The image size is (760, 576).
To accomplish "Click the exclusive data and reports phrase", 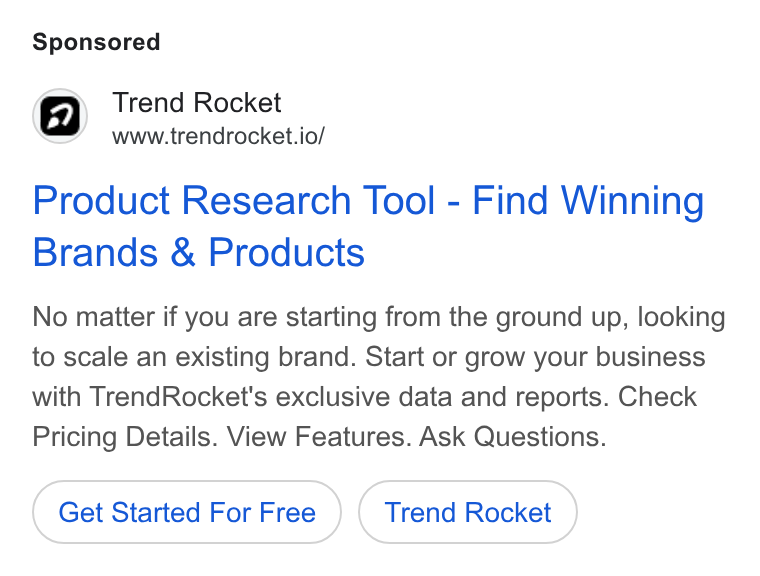I will 442,397.
